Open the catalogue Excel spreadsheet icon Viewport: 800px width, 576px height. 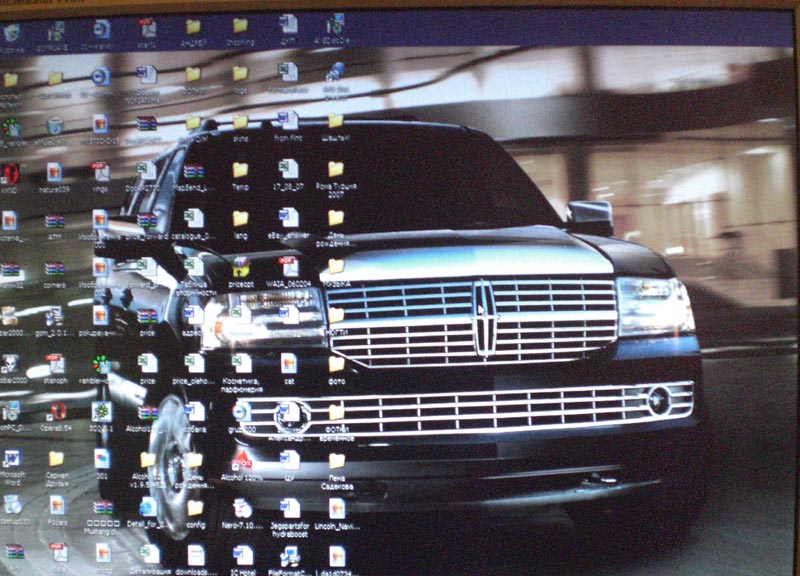pyautogui.click(x=193, y=218)
